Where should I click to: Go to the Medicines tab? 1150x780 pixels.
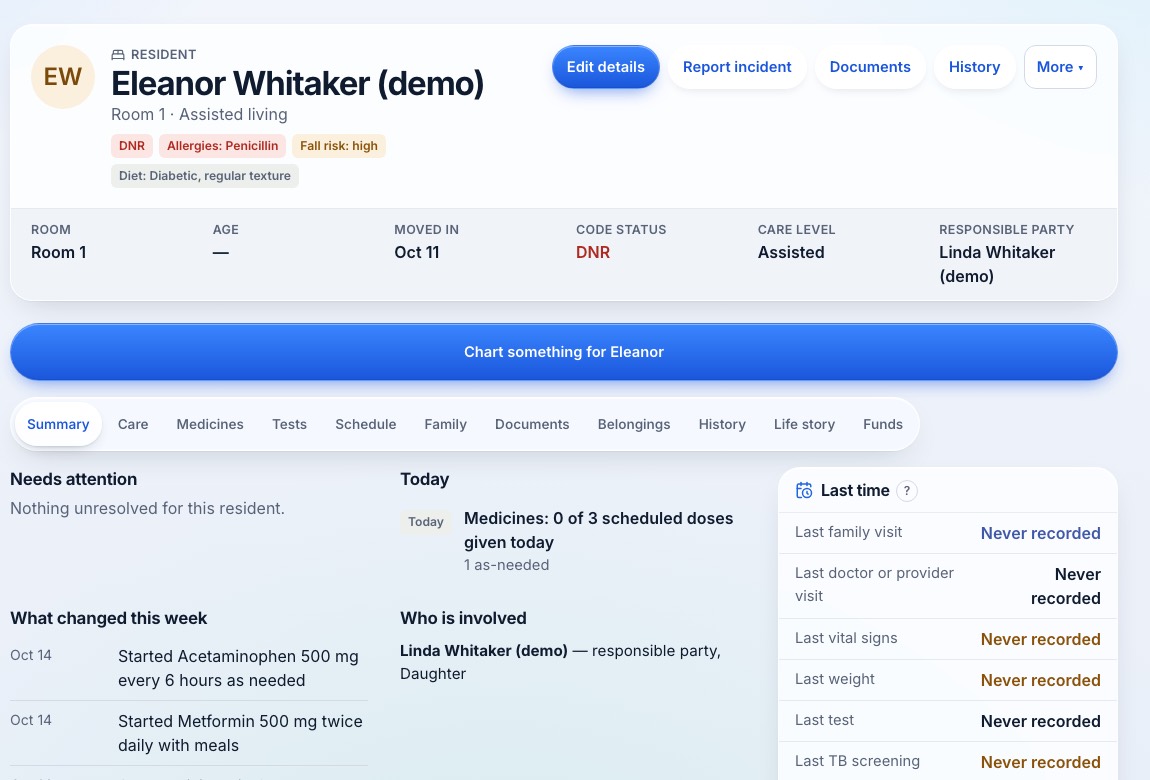pos(210,424)
